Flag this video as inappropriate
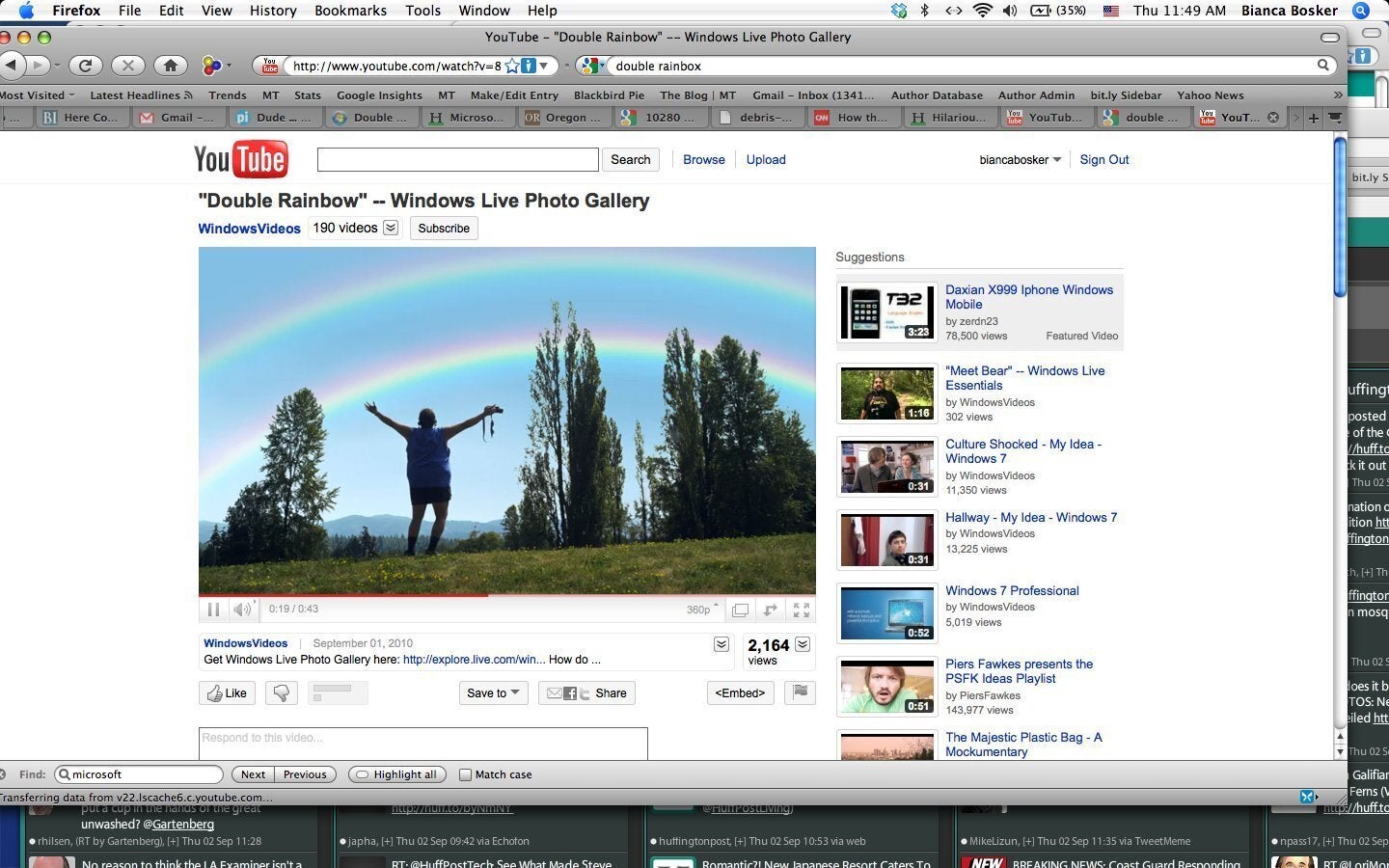This screenshot has height=868, width=1389. pyautogui.click(x=800, y=692)
